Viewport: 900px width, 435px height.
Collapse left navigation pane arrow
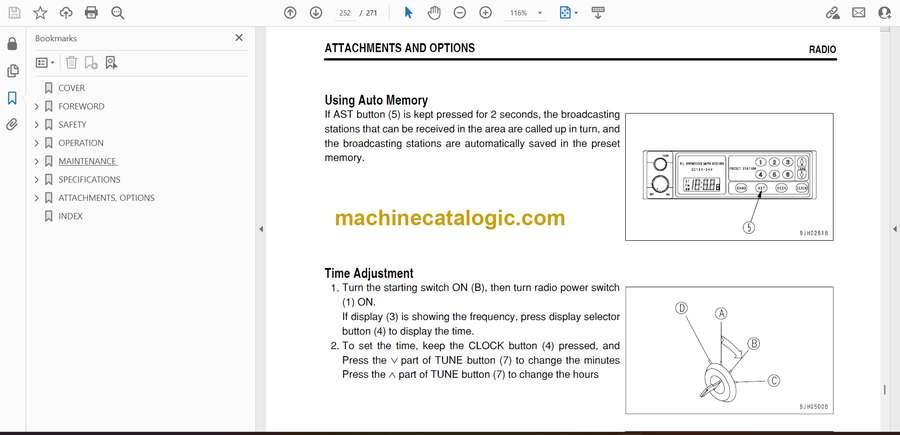tap(261, 229)
